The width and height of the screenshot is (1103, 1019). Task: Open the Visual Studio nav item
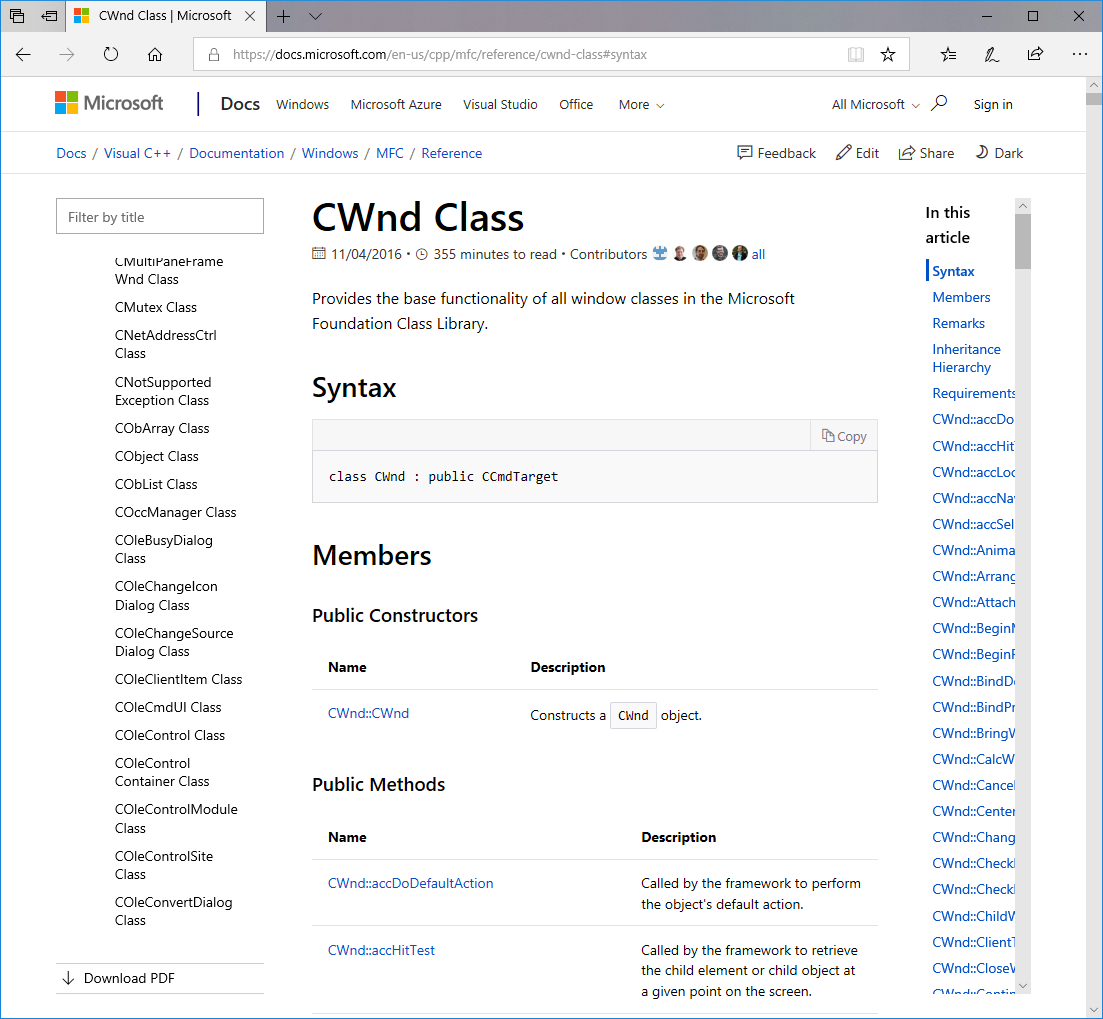pyautogui.click(x=500, y=104)
